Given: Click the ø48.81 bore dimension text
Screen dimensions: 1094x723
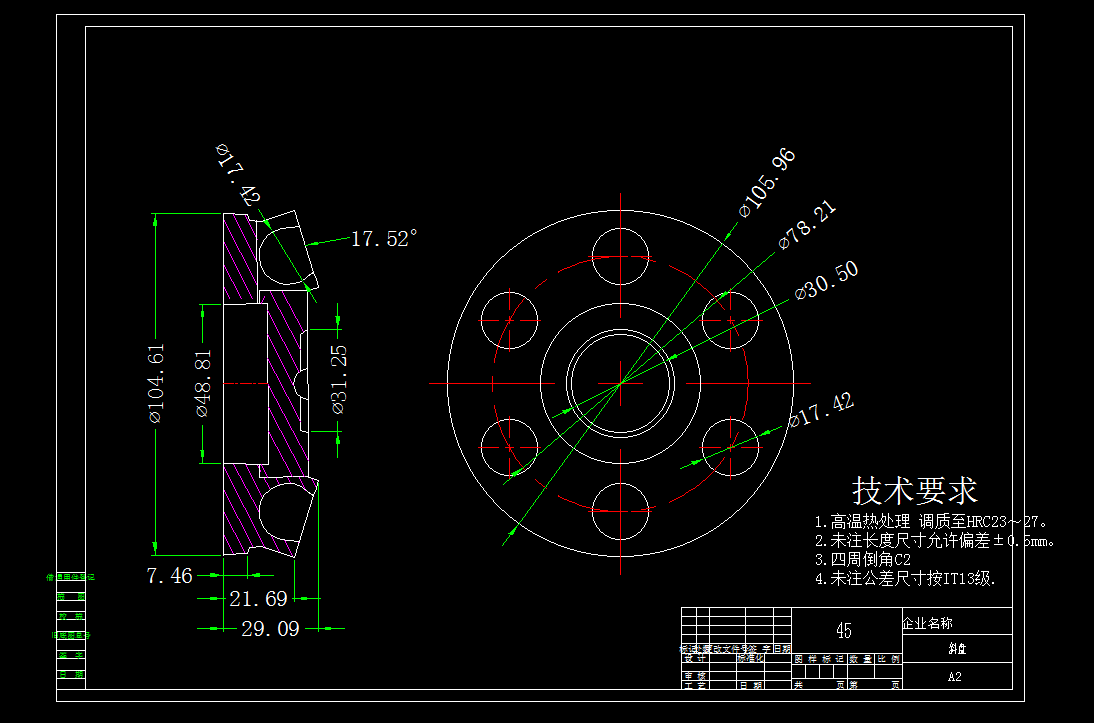Looking at the screenshot, I should (x=204, y=383).
